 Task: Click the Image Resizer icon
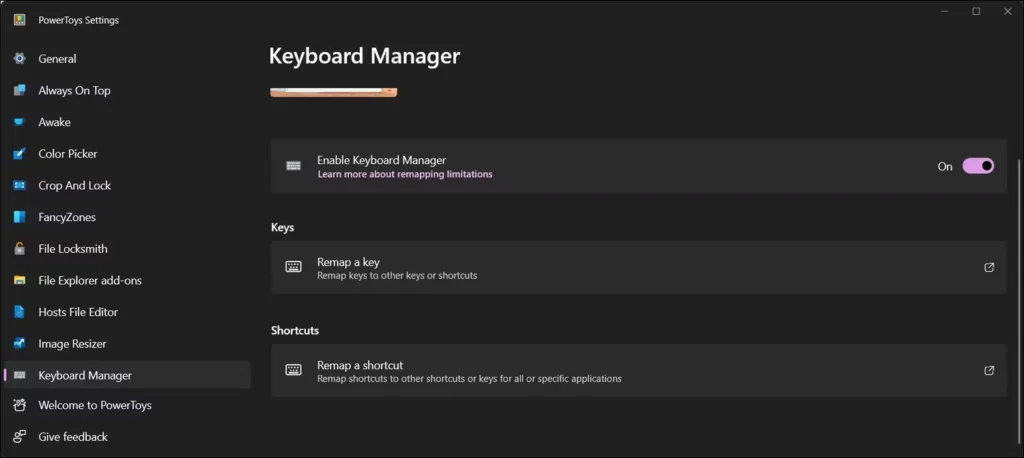pos(20,344)
